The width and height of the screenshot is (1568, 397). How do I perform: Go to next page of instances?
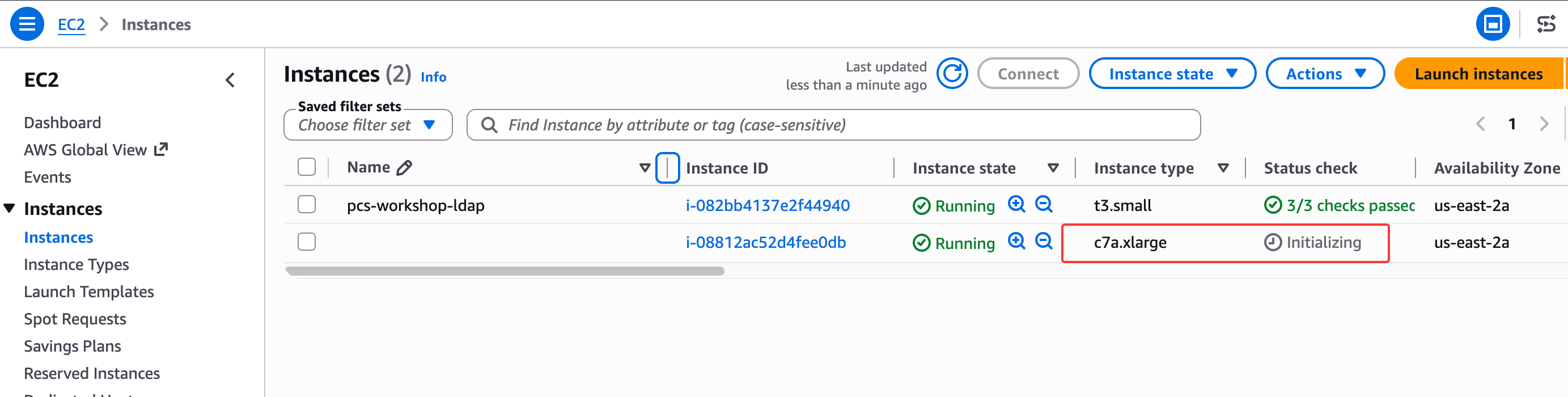pos(1544,124)
